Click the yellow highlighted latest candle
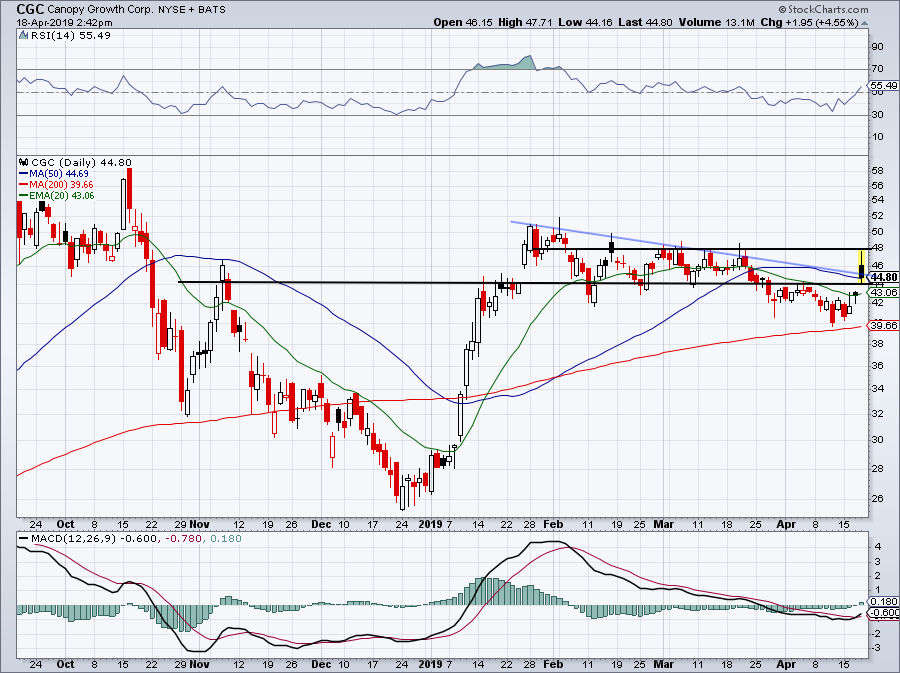This screenshot has width=900, height=673. [x=862, y=265]
